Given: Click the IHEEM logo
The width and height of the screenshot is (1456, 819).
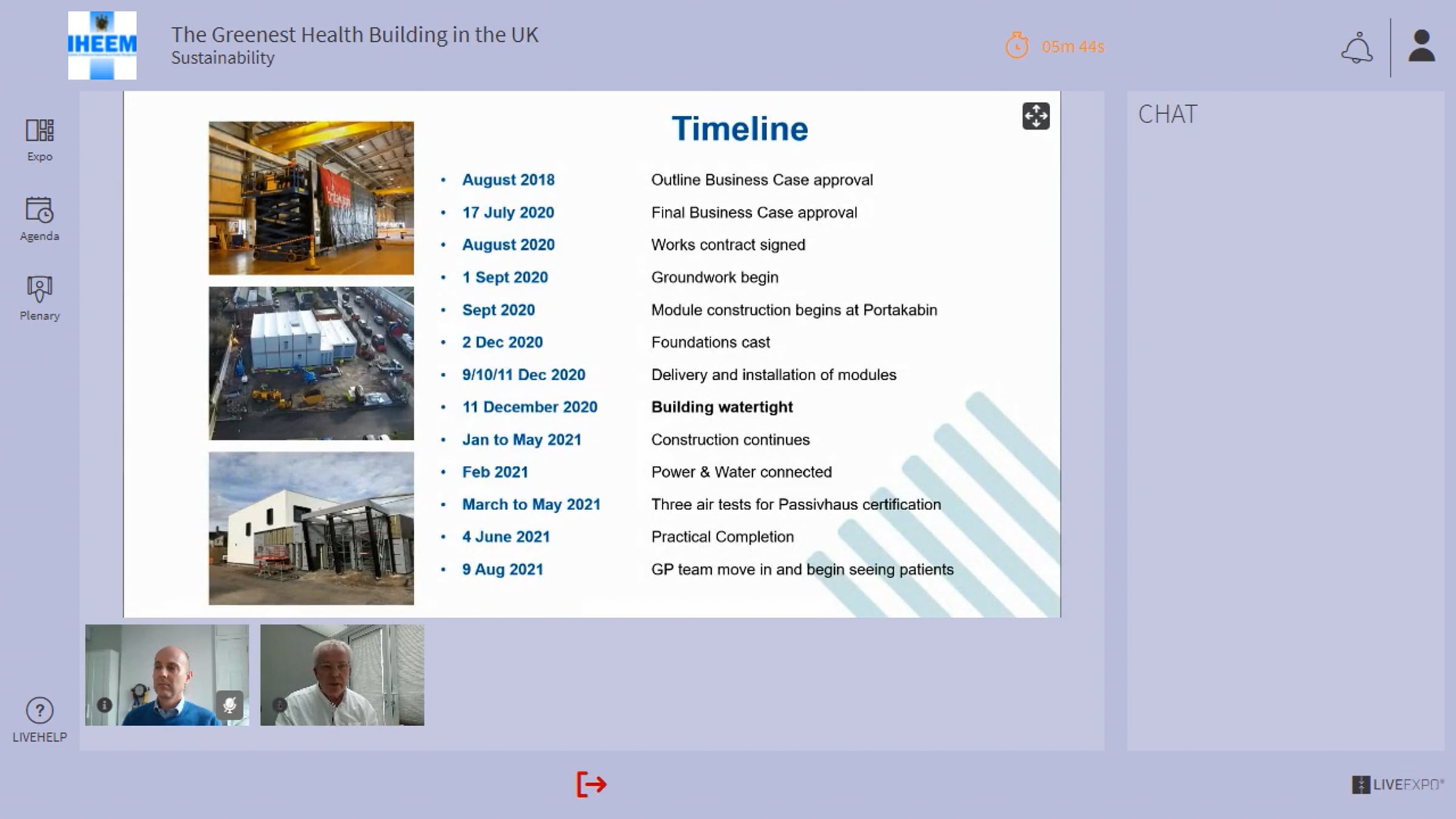Looking at the screenshot, I should [102, 45].
